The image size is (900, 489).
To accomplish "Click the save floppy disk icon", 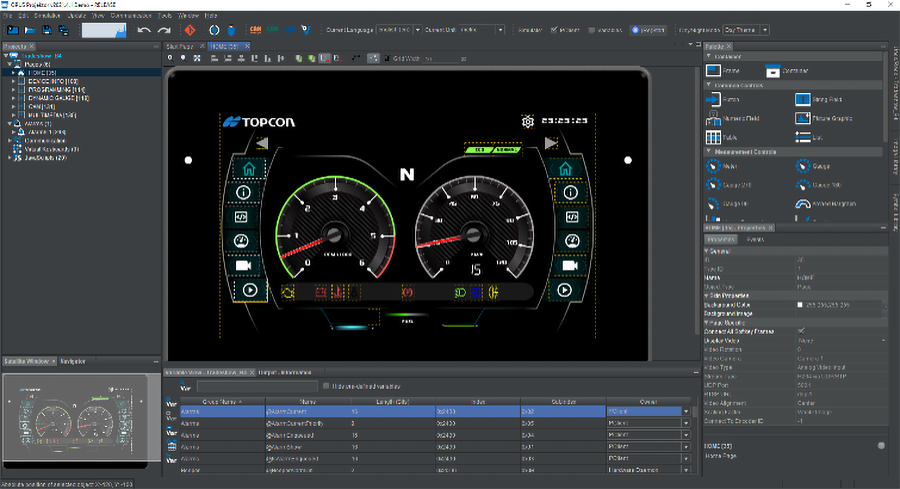I will [x=47, y=30].
